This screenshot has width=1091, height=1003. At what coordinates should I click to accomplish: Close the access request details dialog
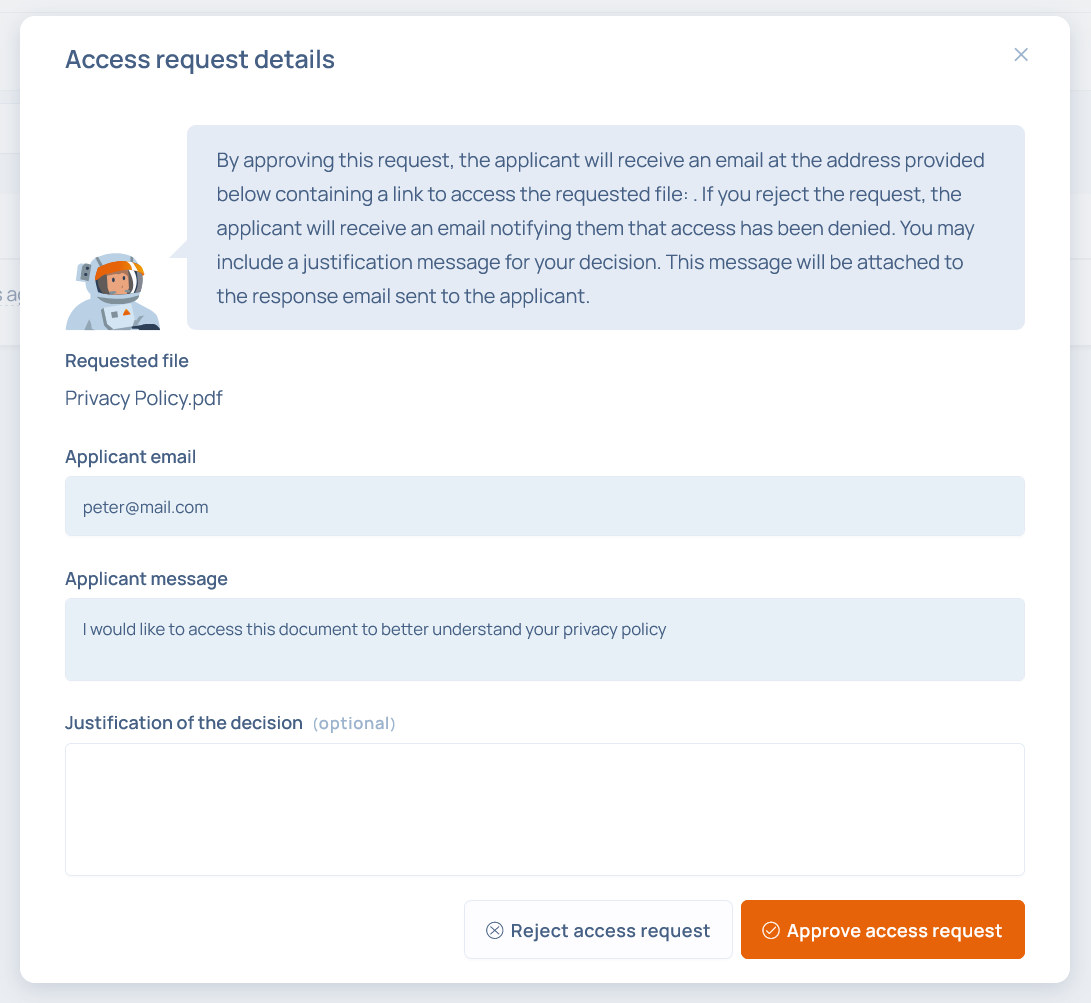(x=1021, y=55)
